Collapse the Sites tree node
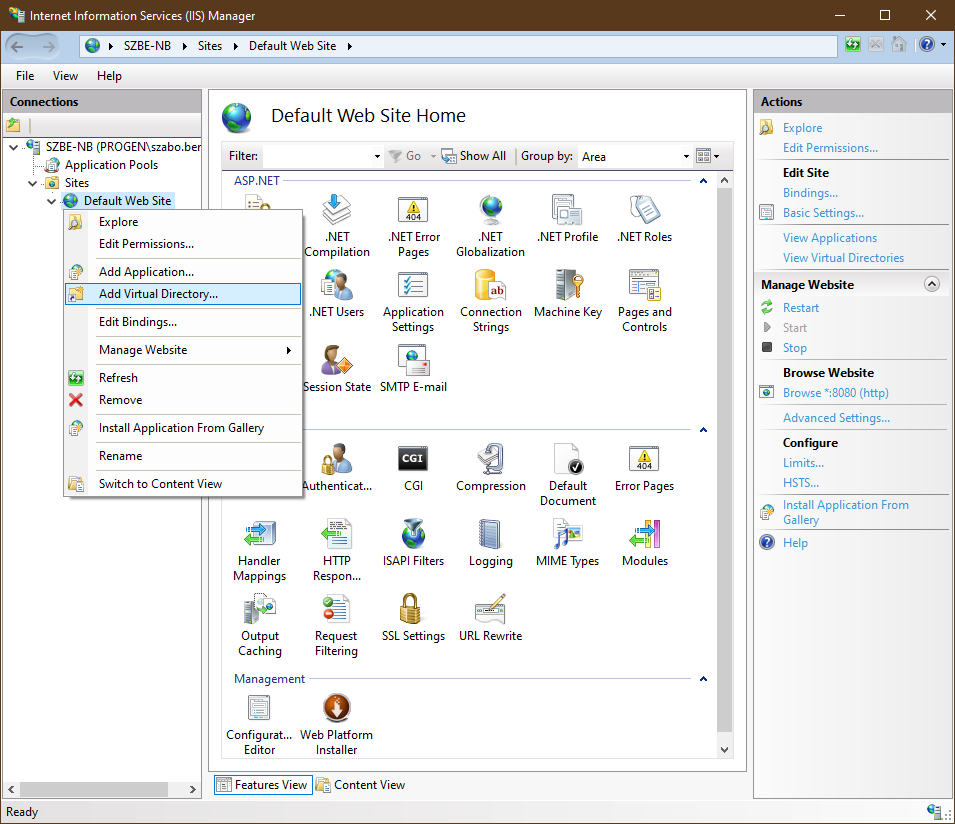The height and width of the screenshot is (824, 955). tap(32, 183)
